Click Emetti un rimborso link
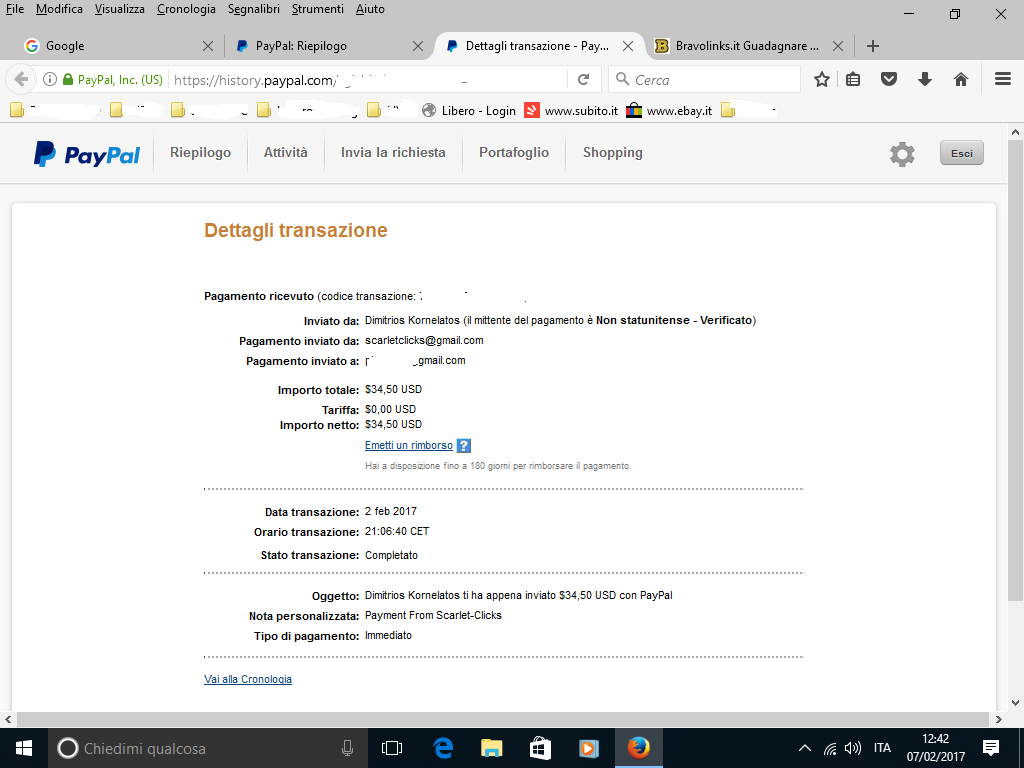This screenshot has height=768, width=1024. (409, 445)
